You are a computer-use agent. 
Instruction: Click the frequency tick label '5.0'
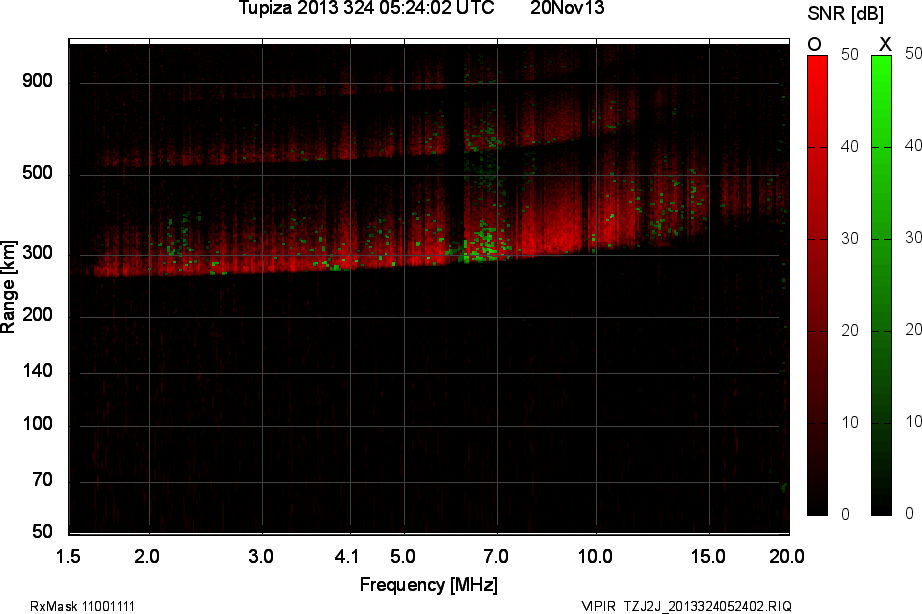pos(403,556)
